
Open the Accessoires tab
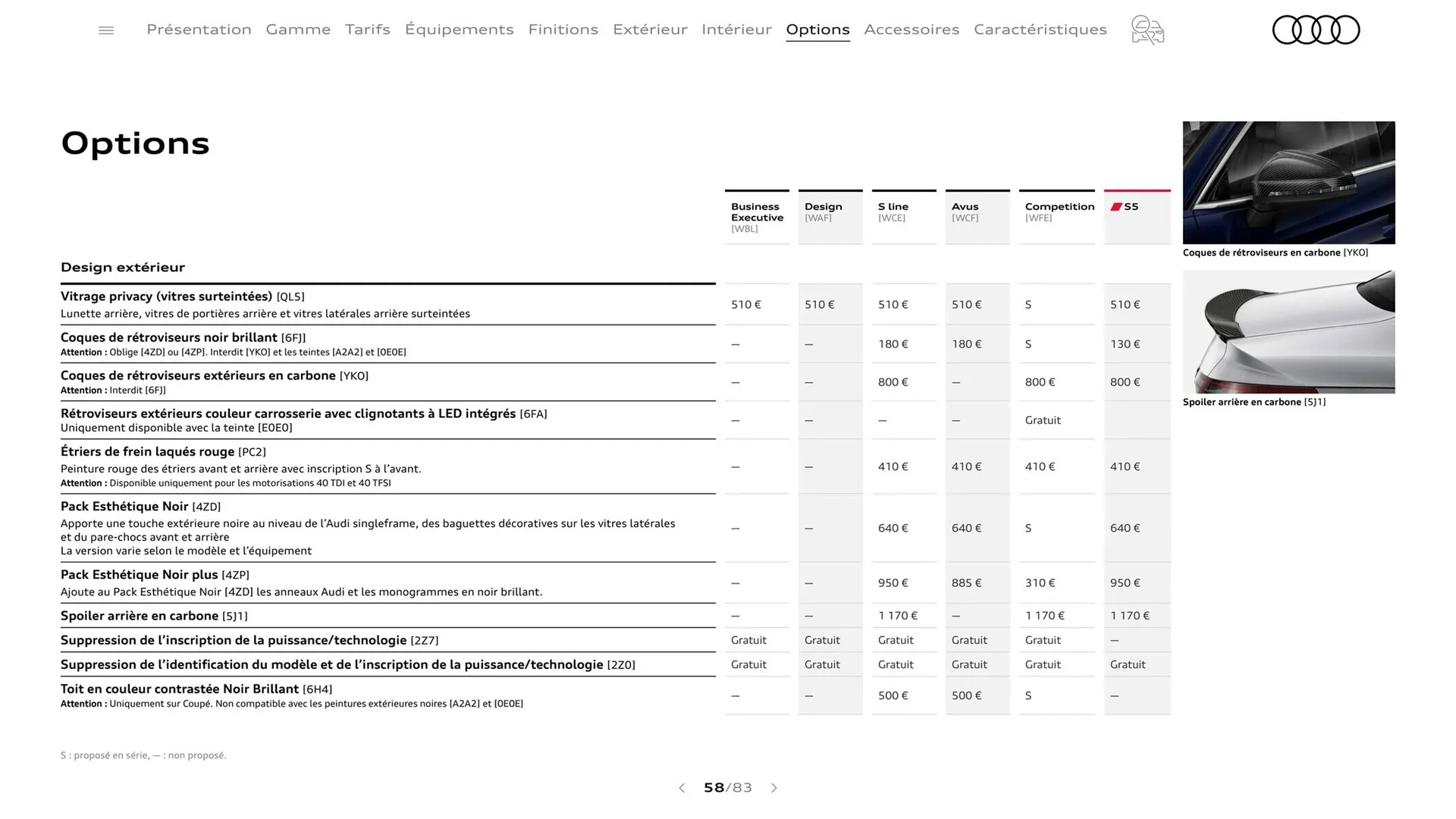[x=912, y=30]
